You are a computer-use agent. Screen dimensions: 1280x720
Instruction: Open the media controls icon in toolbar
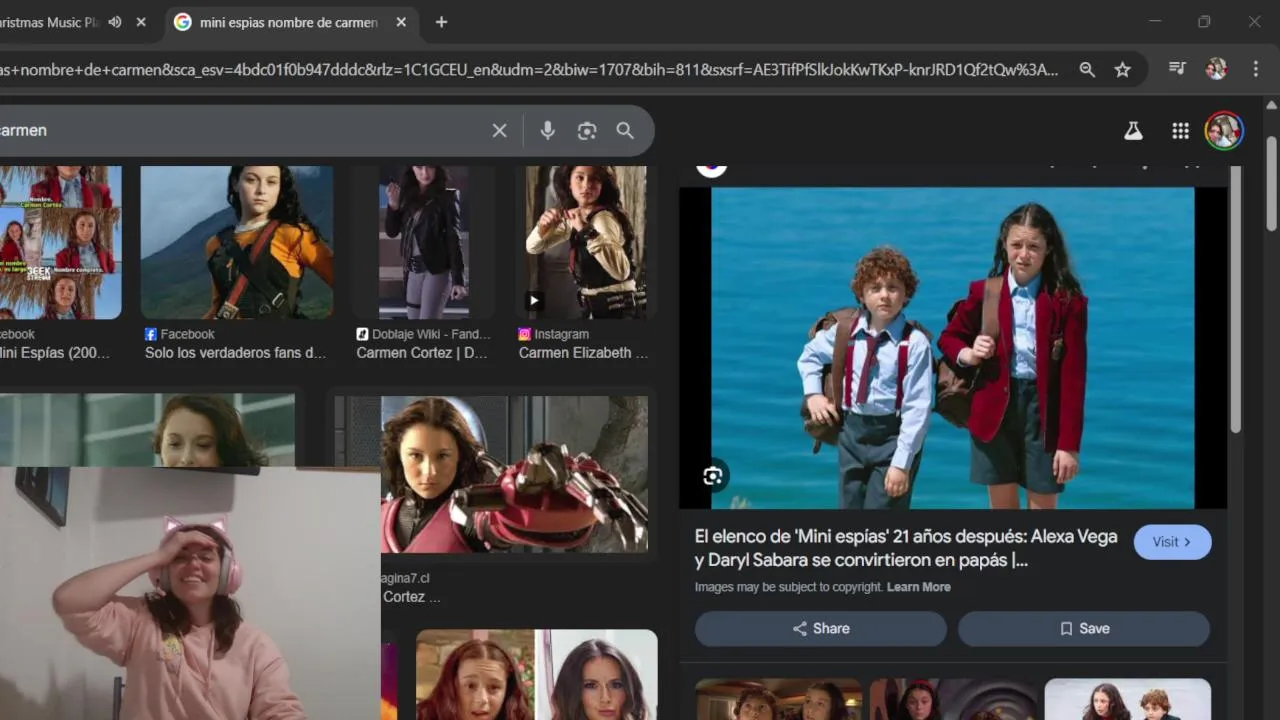(x=1177, y=69)
